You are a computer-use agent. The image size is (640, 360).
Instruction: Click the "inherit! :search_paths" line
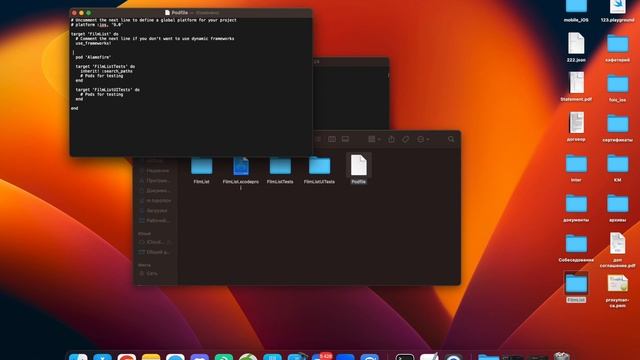tap(106, 71)
